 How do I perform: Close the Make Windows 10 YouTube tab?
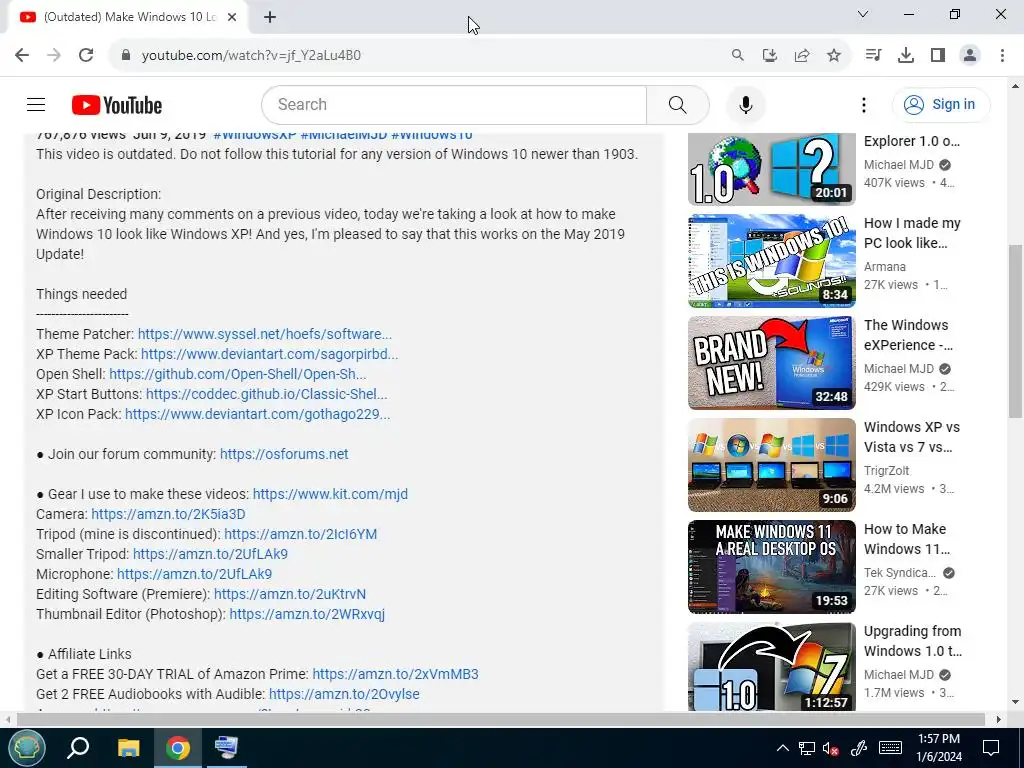pos(232,17)
